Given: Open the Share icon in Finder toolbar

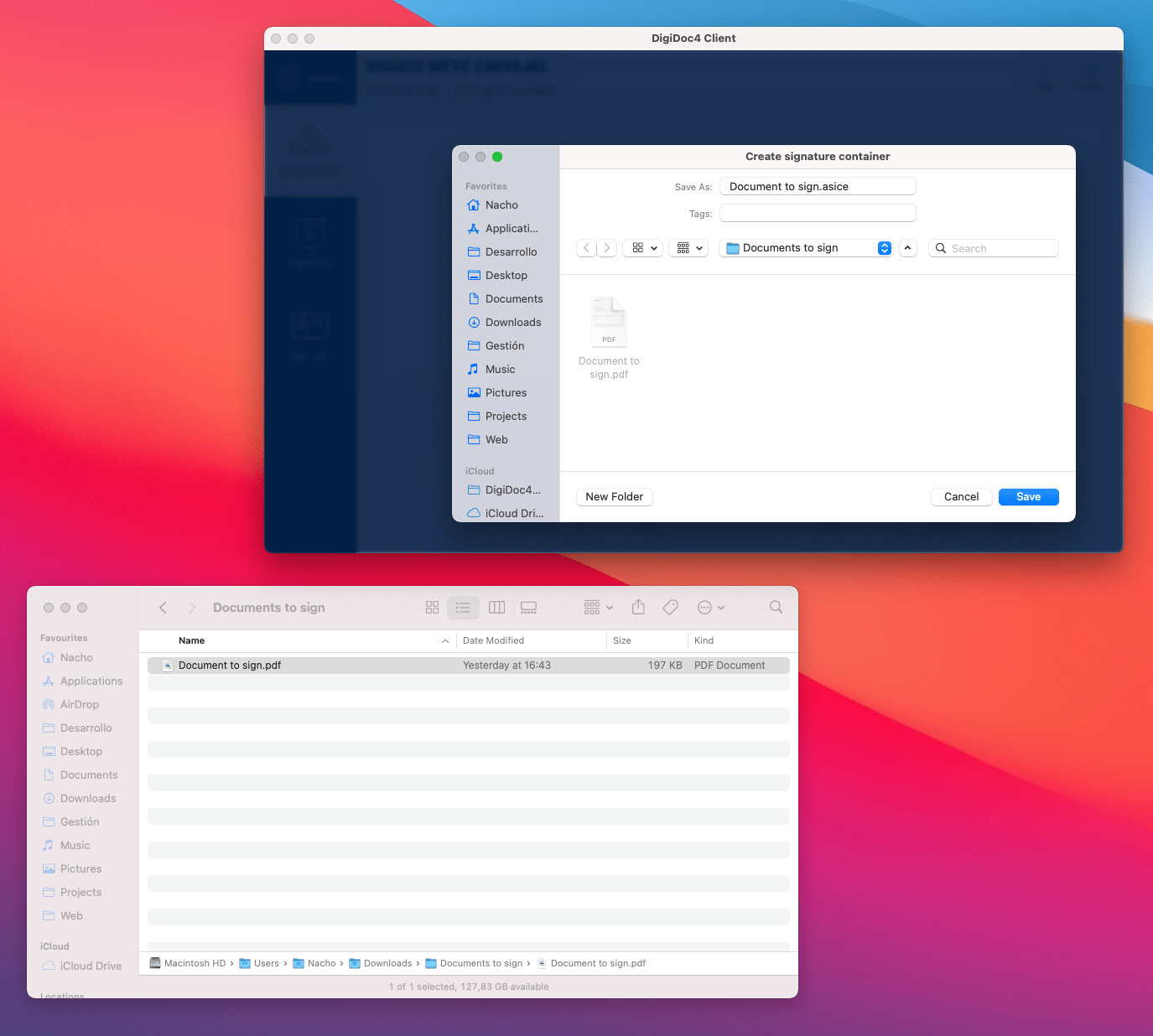Looking at the screenshot, I should tap(638, 607).
